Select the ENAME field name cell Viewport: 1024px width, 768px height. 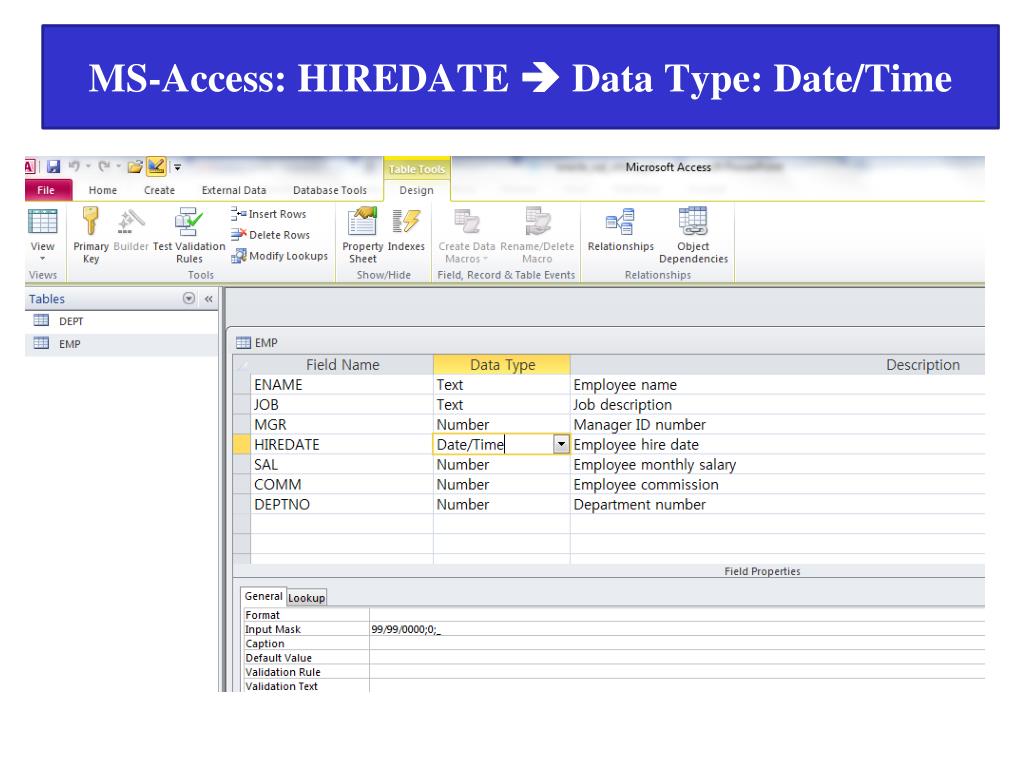342,385
